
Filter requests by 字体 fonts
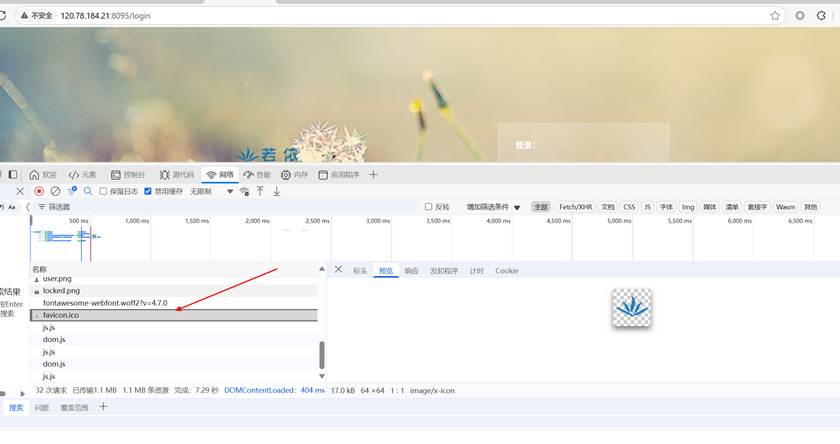click(x=666, y=207)
